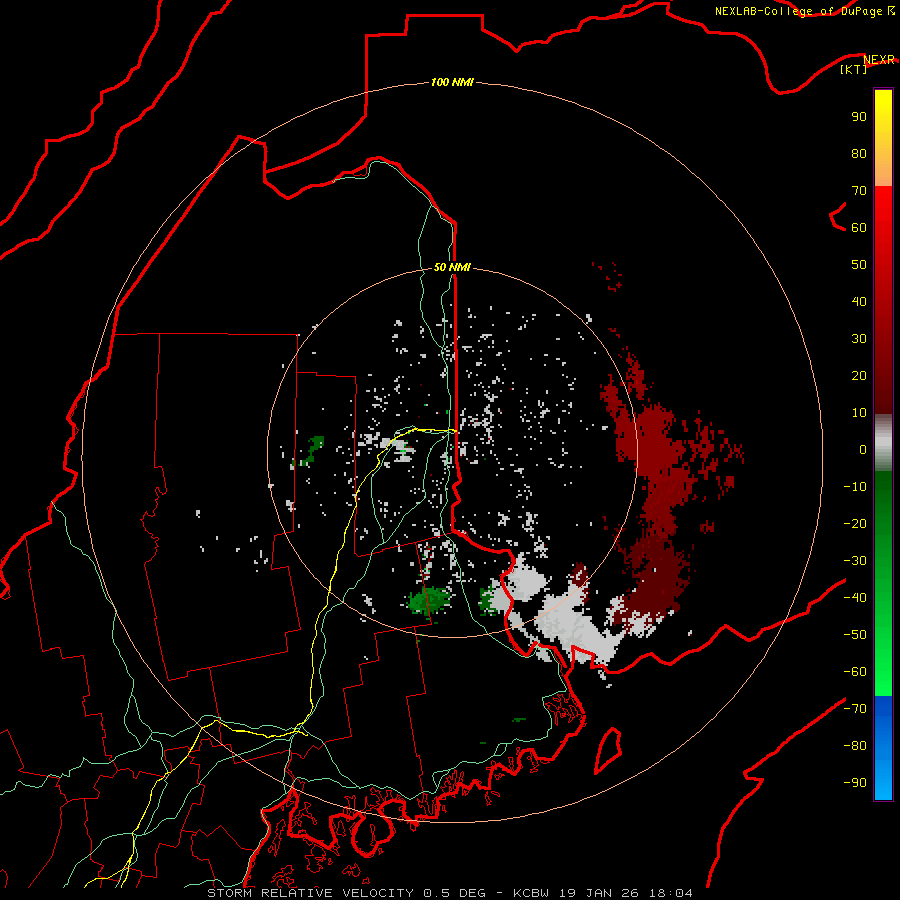
Task: Click the NEXLAB-College of DuPage header text
Action: coord(798,11)
